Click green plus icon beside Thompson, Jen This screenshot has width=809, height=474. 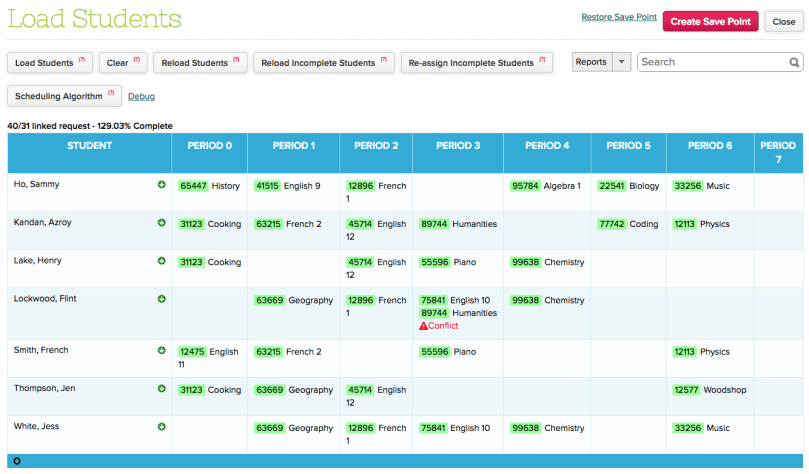click(x=162, y=388)
